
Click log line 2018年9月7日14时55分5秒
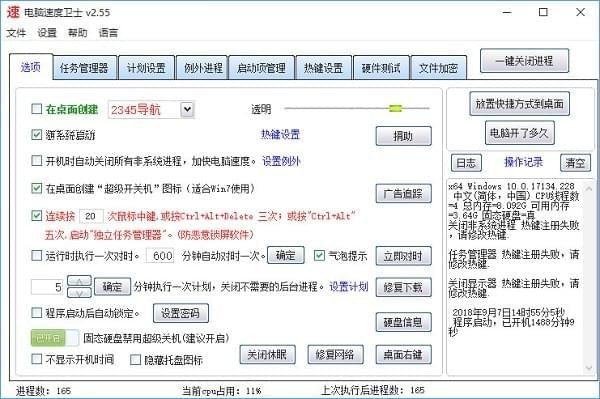[508, 312]
